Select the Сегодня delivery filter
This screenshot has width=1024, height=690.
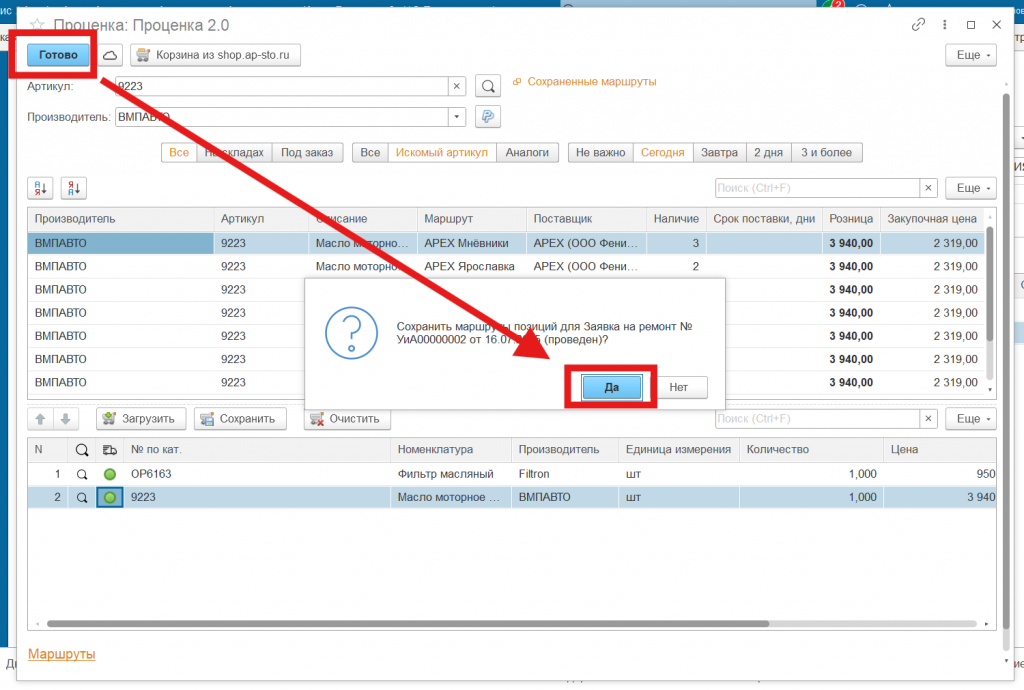662,152
